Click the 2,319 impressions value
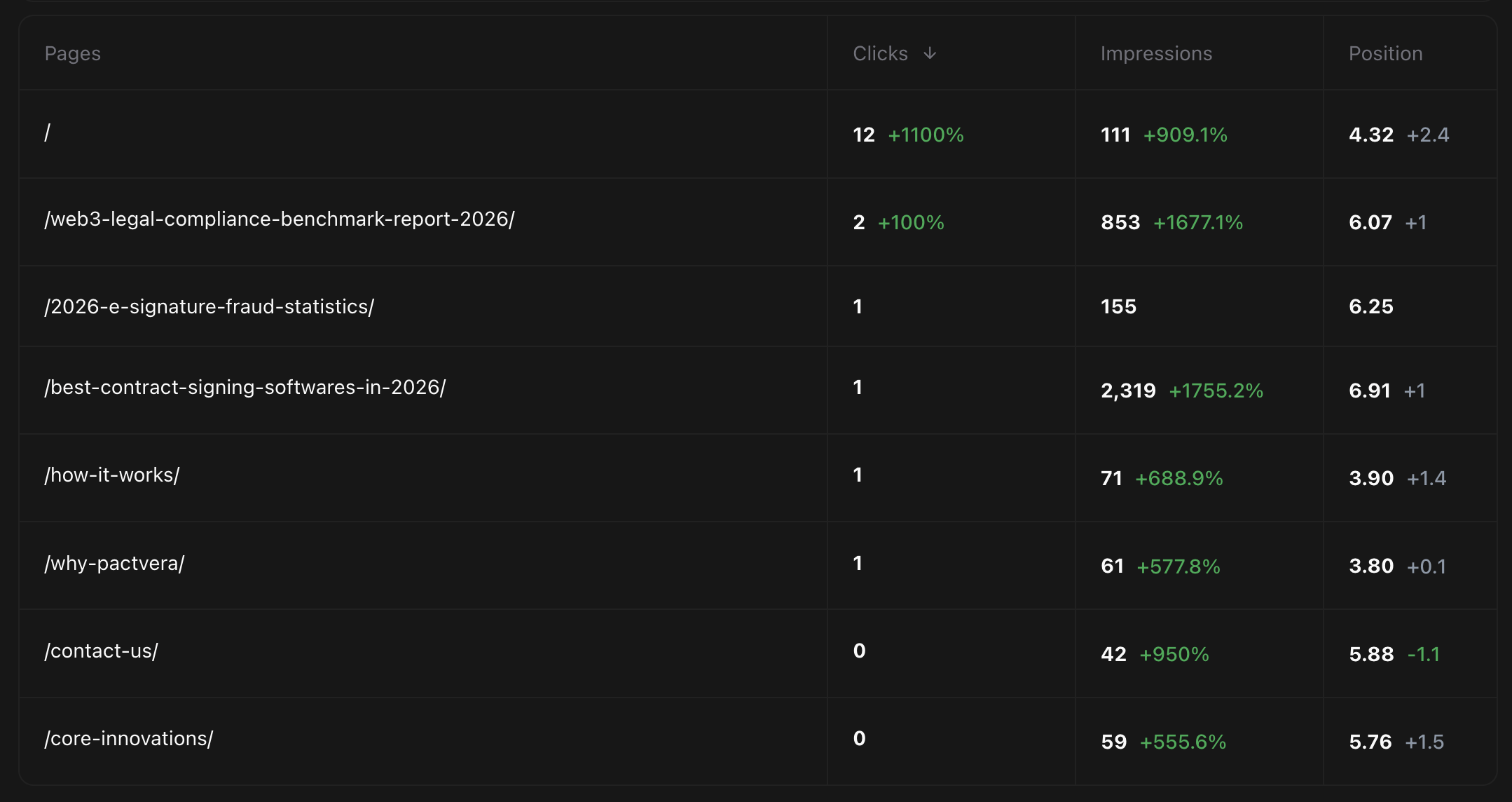The height and width of the screenshot is (802, 1512). 1128,390
